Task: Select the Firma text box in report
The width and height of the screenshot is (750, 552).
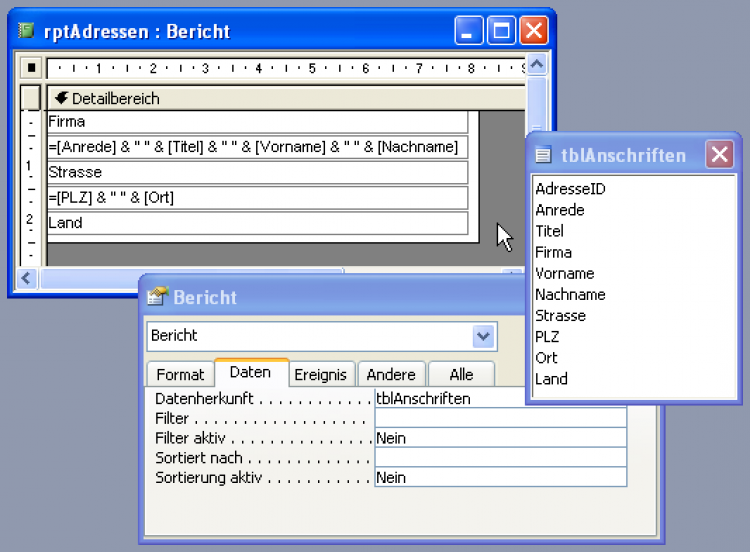Action: pyautogui.click(x=257, y=122)
